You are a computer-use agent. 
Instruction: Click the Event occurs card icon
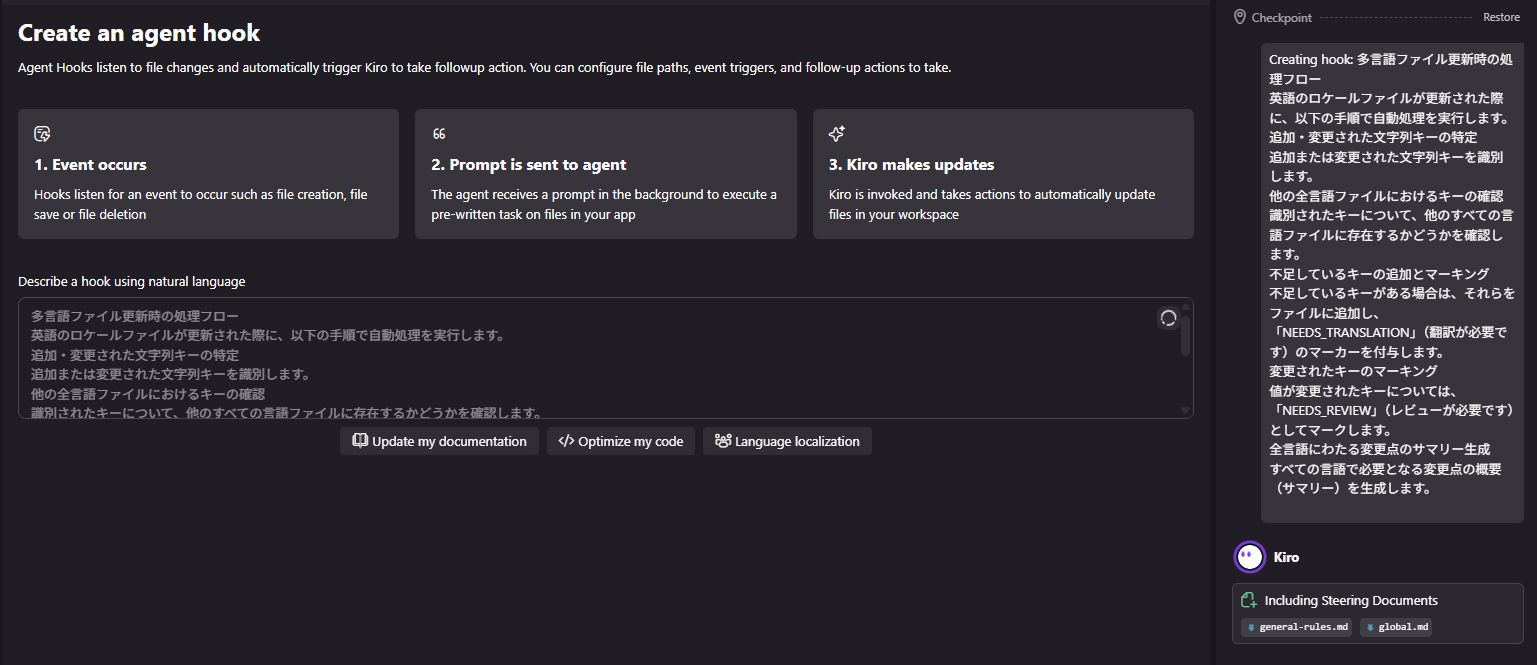click(42, 134)
